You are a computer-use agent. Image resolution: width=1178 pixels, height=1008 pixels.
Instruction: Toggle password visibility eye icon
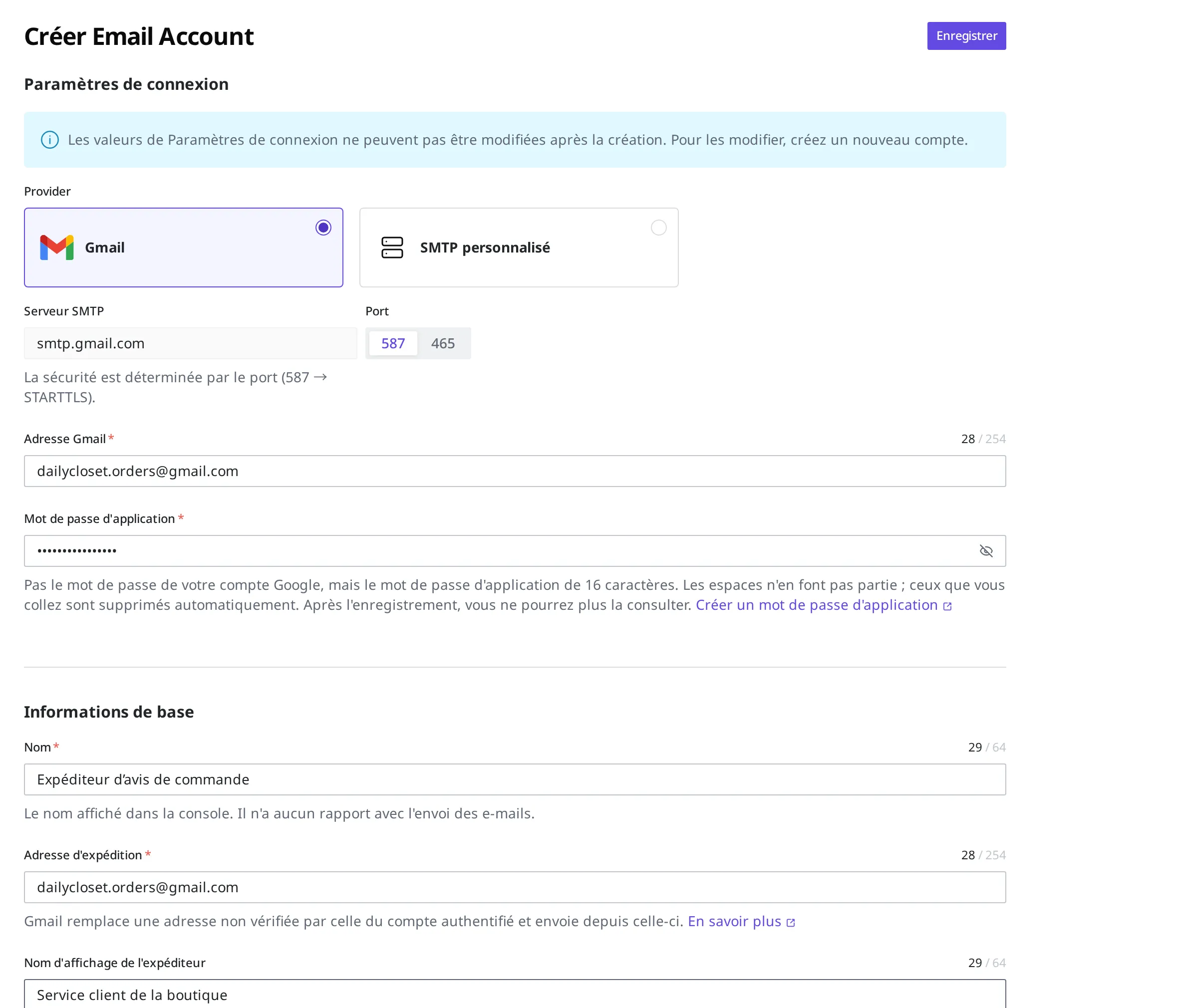pyautogui.click(x=985, y=551)
